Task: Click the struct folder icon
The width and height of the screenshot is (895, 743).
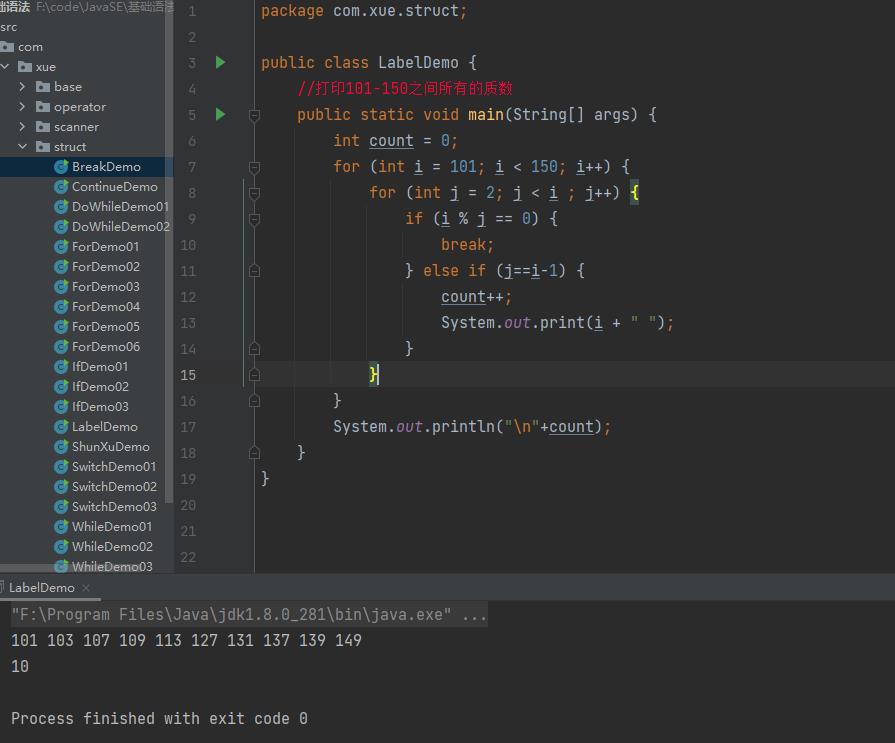Action: (x=43, y=147)
